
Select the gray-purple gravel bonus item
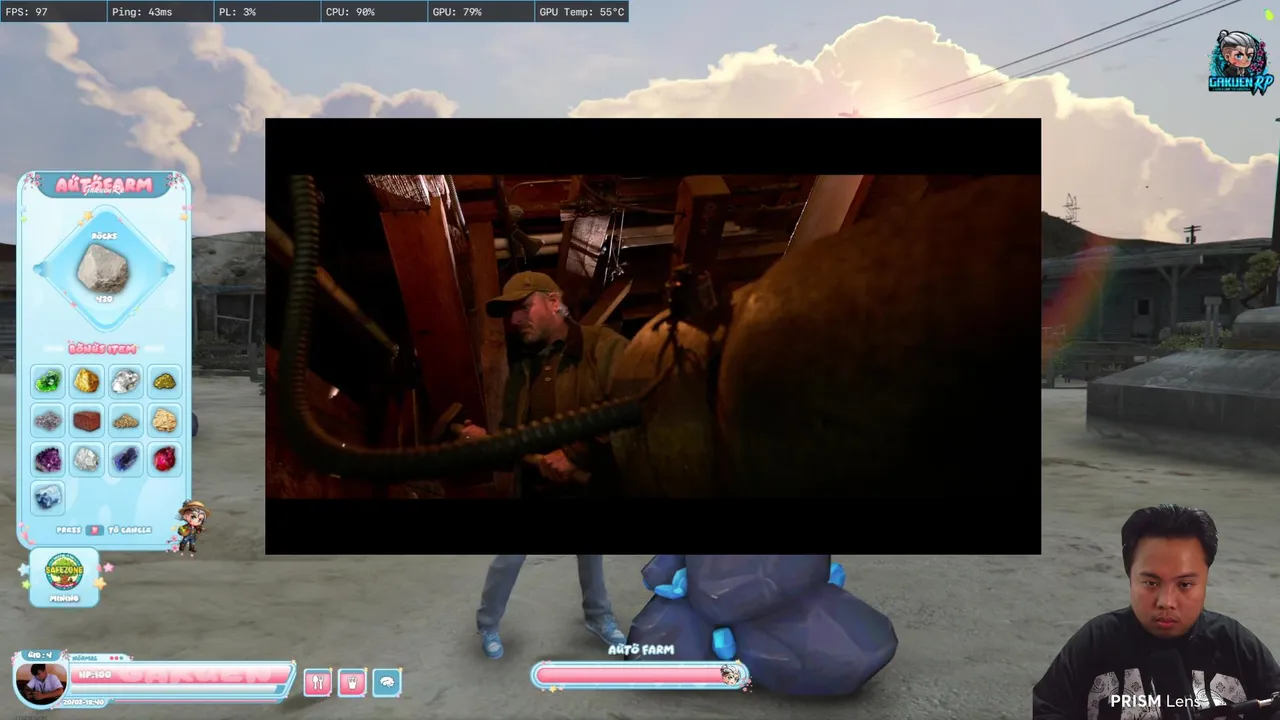(x=48, y=420)
